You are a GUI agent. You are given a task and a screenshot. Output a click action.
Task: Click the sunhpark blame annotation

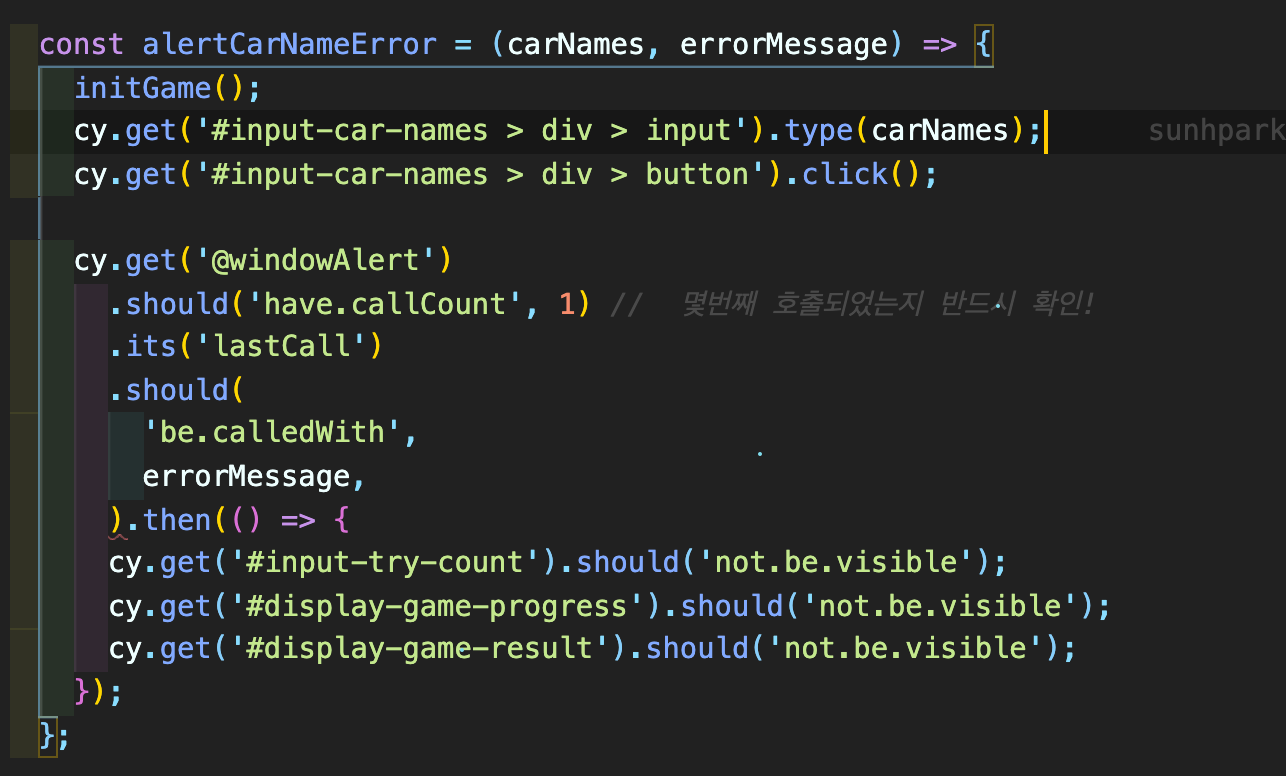pyautogui.click(x=1214, y=130)
